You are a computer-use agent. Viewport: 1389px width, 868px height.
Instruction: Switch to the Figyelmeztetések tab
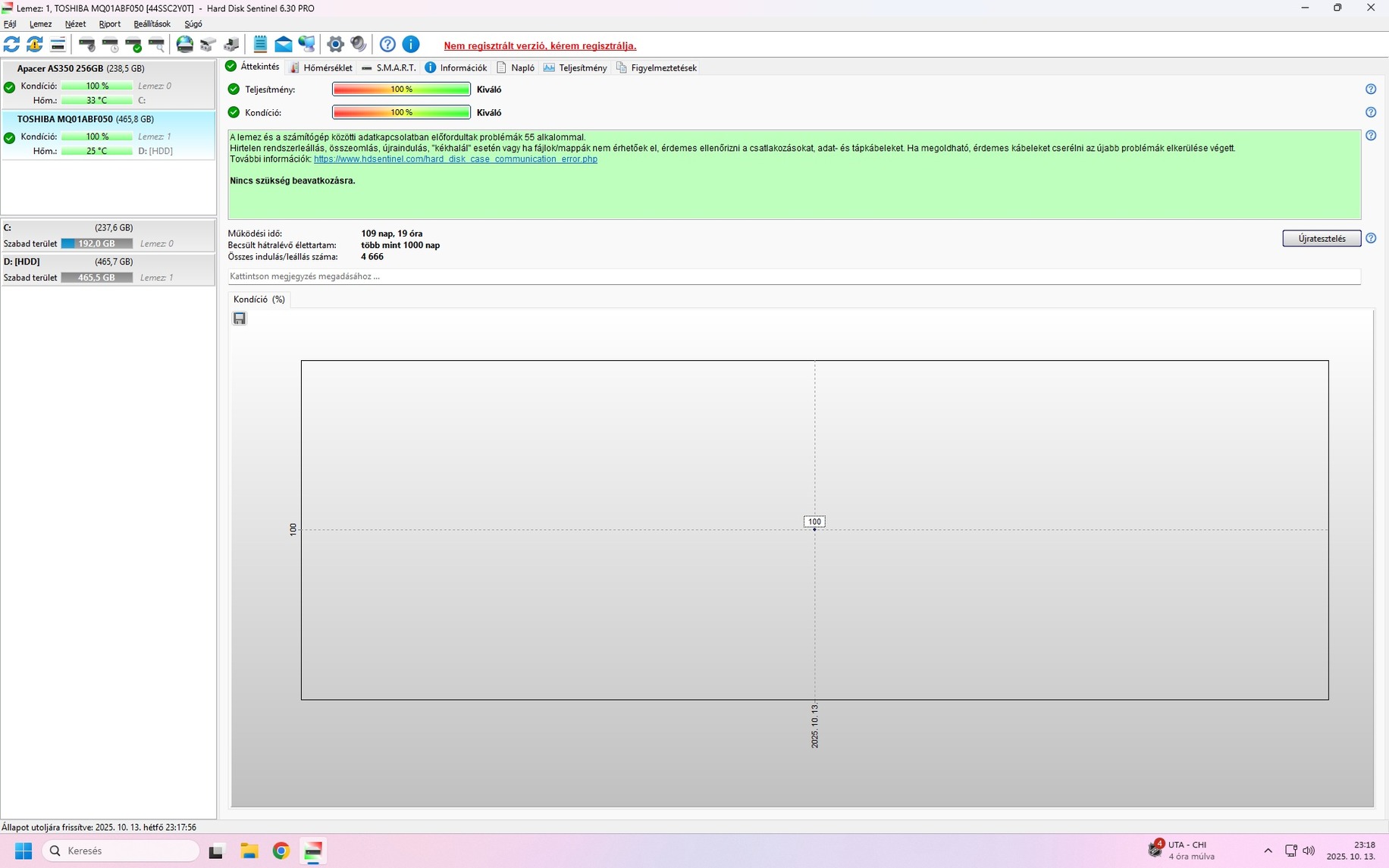(657, 67)
